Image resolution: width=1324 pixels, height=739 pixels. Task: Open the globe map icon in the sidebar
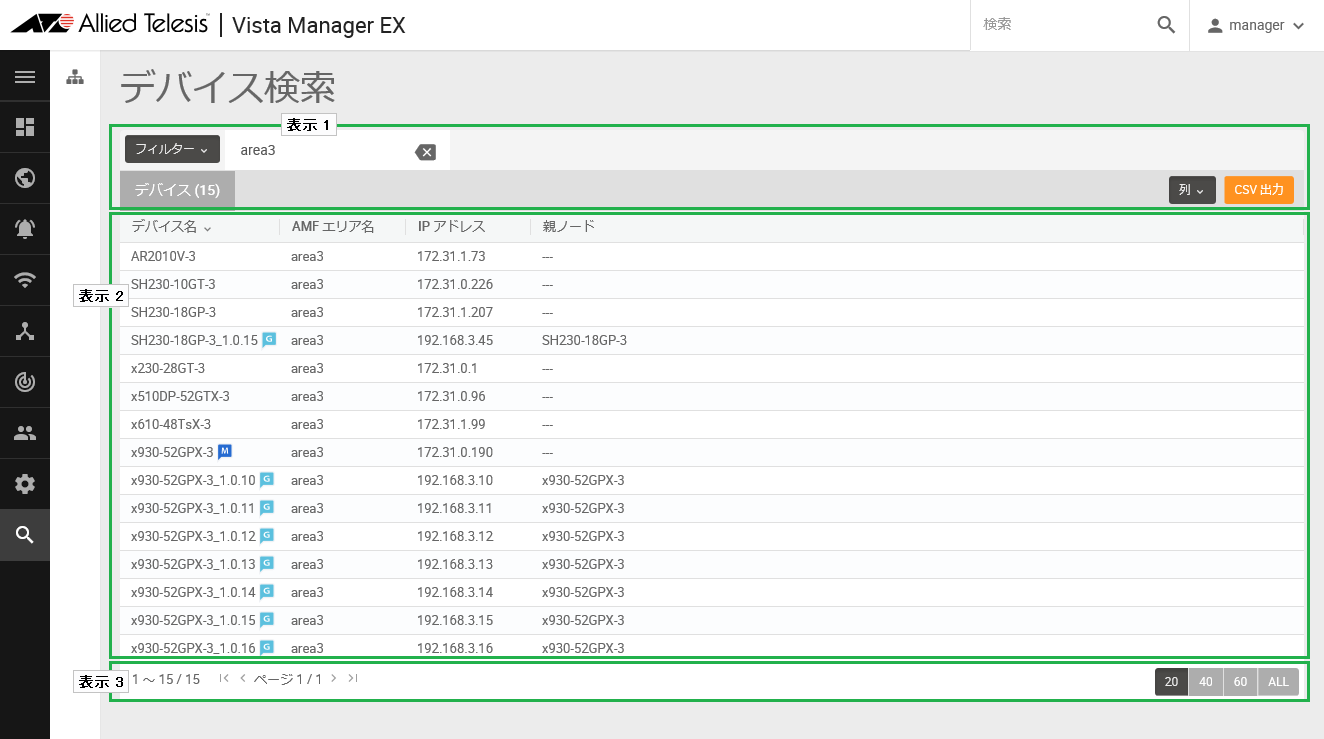point(25,178)
